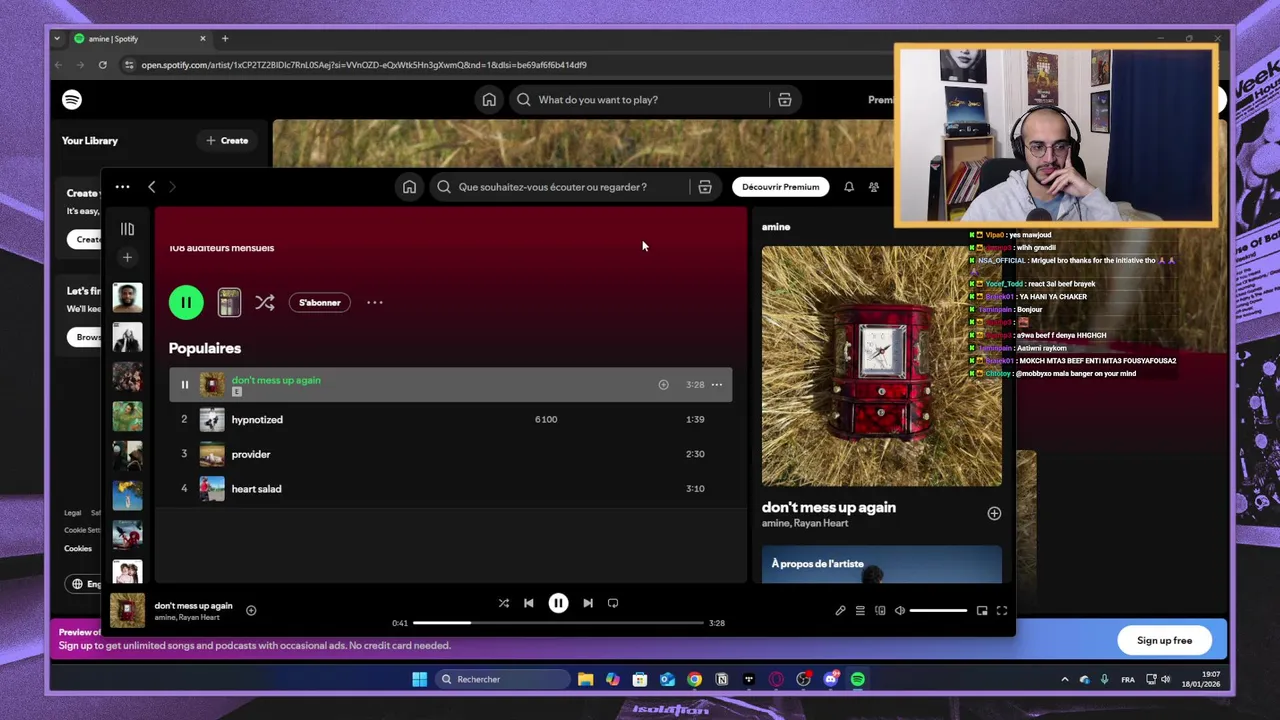Enter fullscreen mode in Spotify player
The width and height of the screenshot is (1280, 720).
(1002, 610)
